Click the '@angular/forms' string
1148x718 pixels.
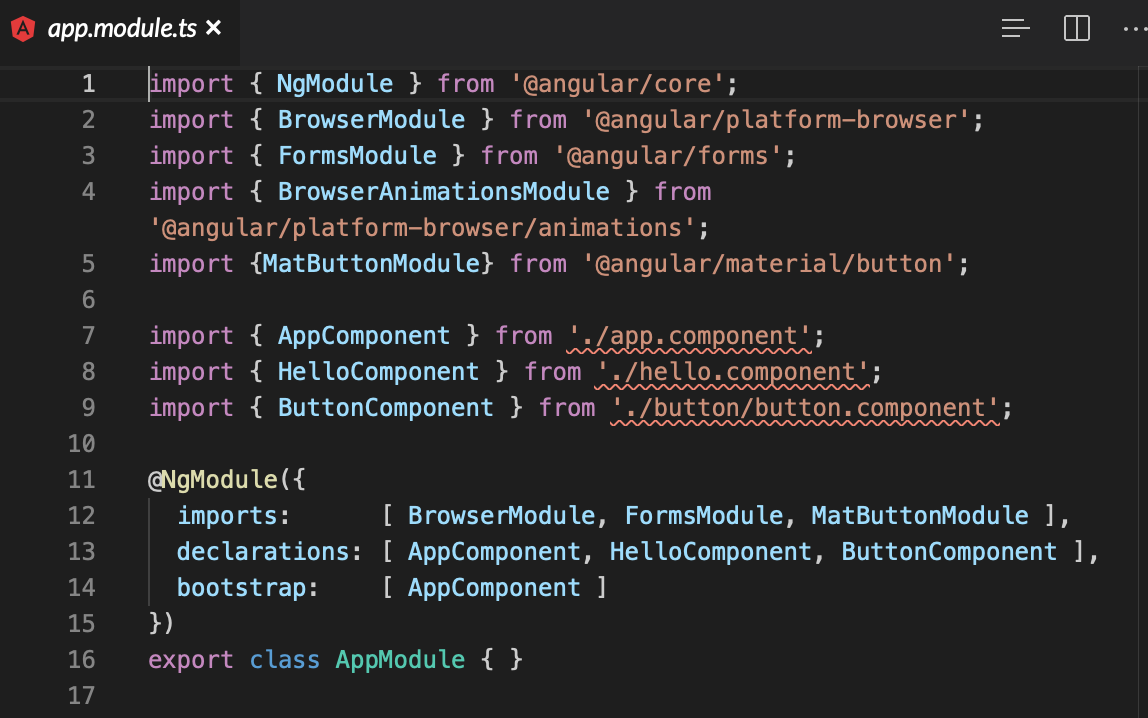(668, 156)
